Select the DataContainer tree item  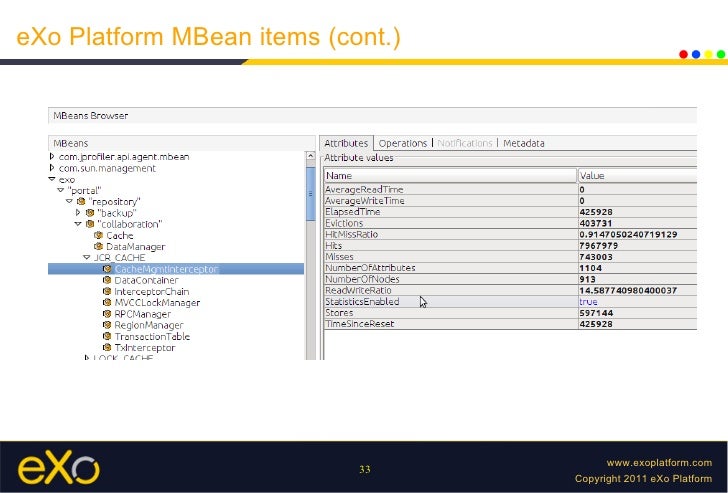[146, 280]
